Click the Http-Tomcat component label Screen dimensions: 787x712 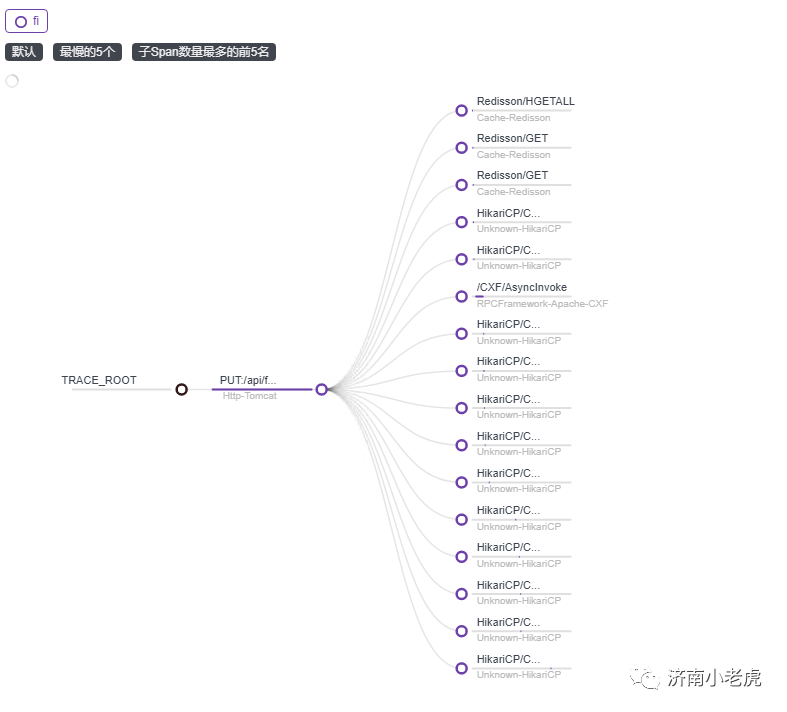tap(249, 396)
